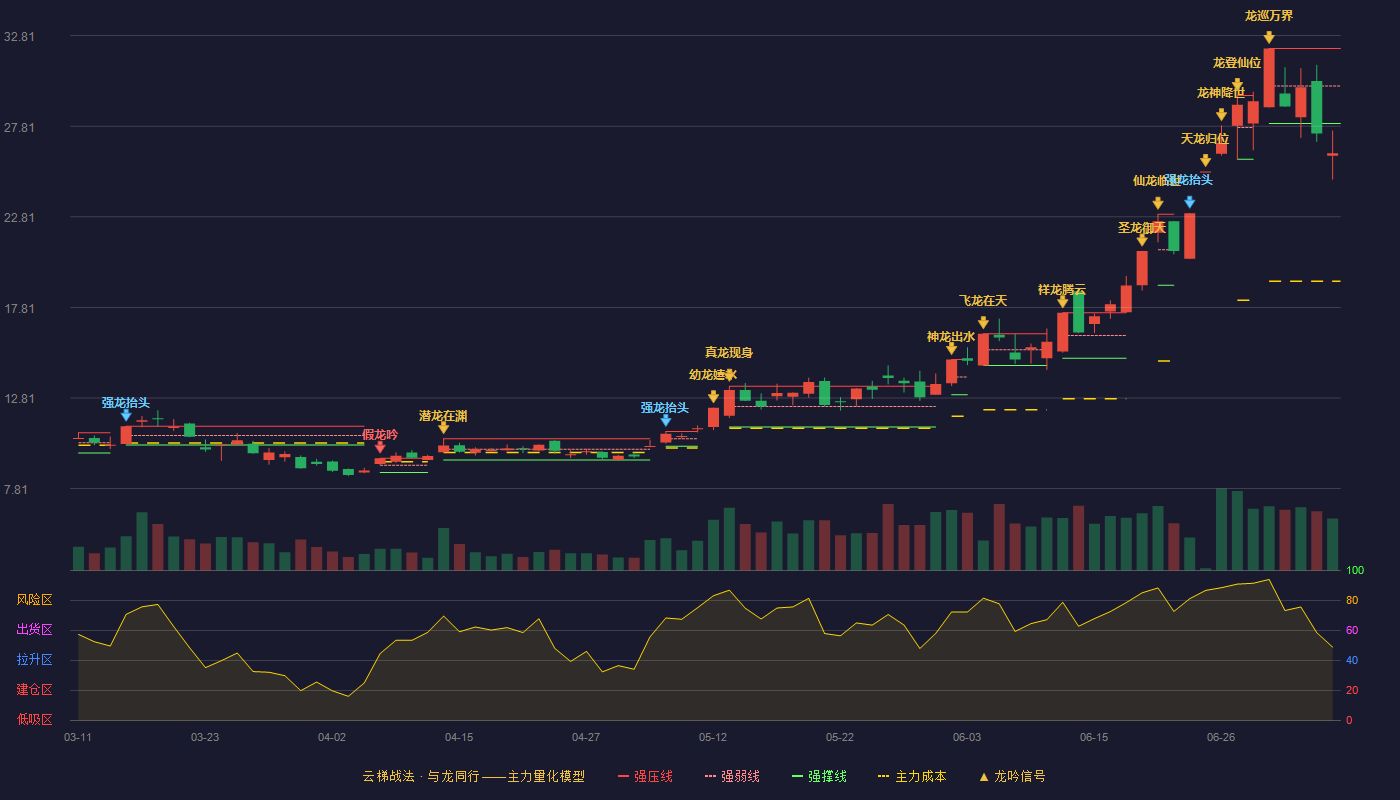Click the 04-15 date axis label
The height and width of the screenshot is (800, 1400).
tap(459, 737)
